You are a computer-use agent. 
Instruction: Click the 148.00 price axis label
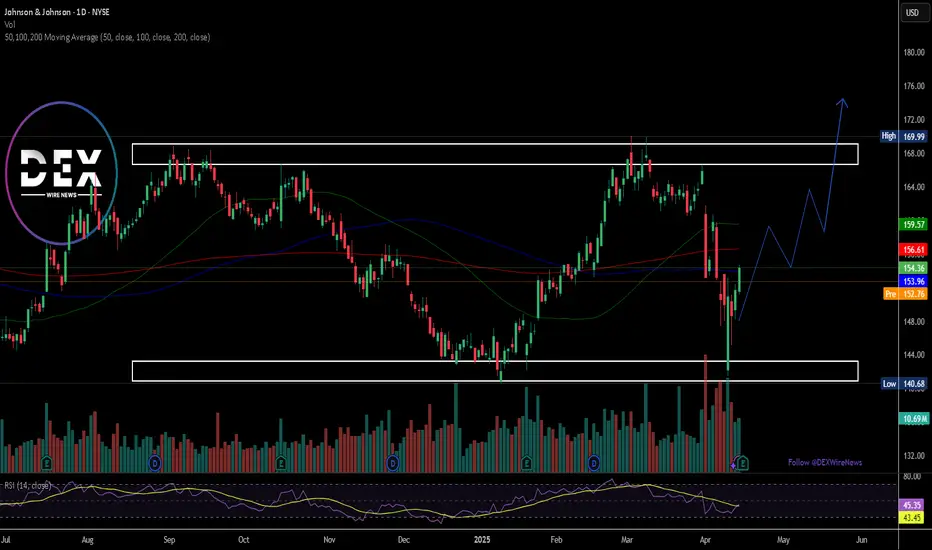[x=914, y=322]
